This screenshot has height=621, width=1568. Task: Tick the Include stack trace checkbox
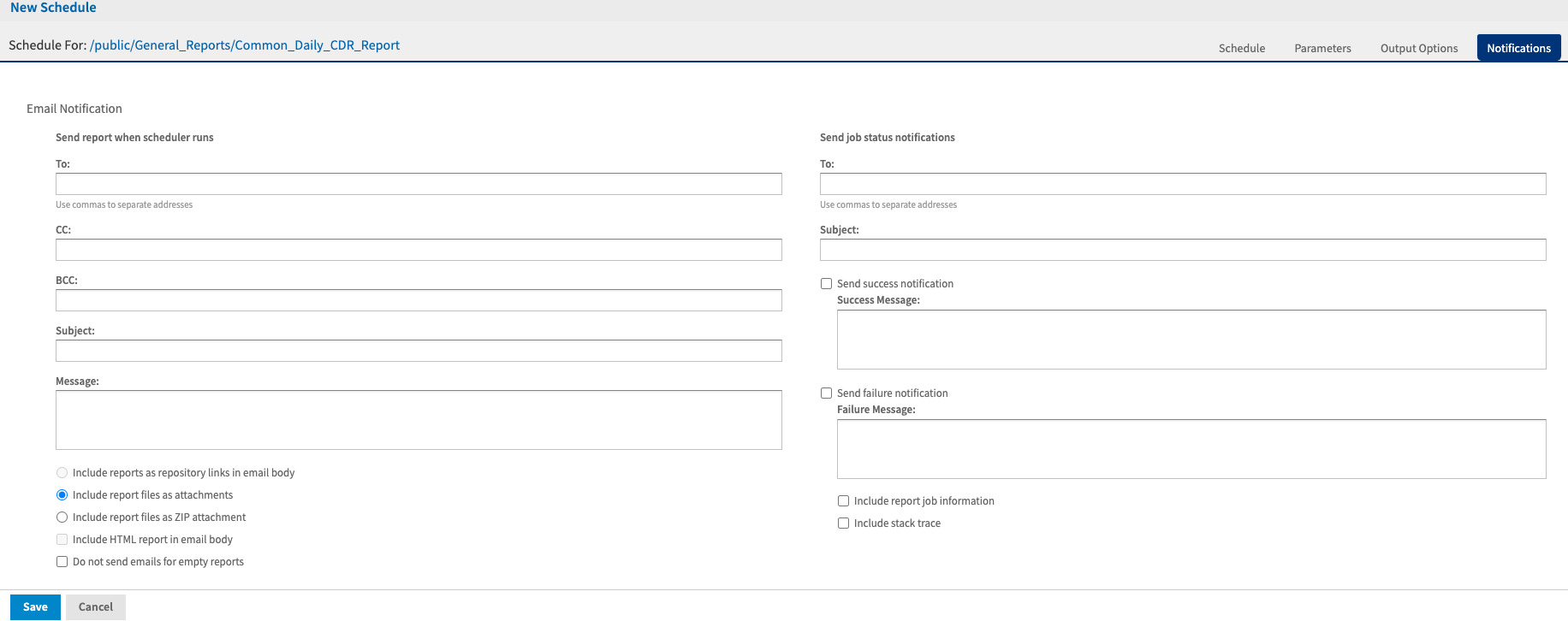pos(843,523)
